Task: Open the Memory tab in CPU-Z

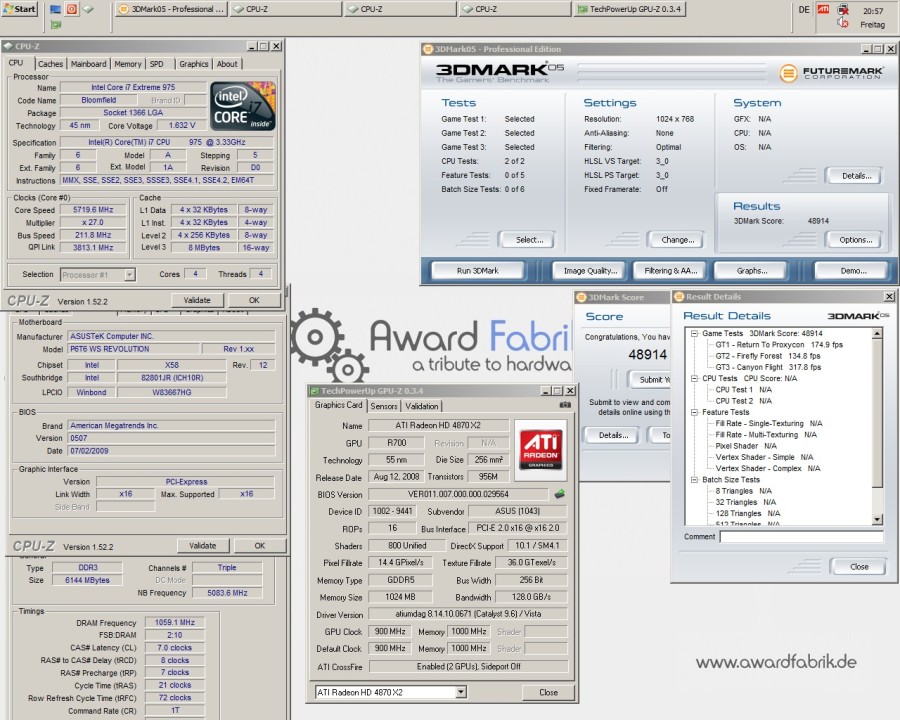Action: pyautogui.click(x=127, y=64)
